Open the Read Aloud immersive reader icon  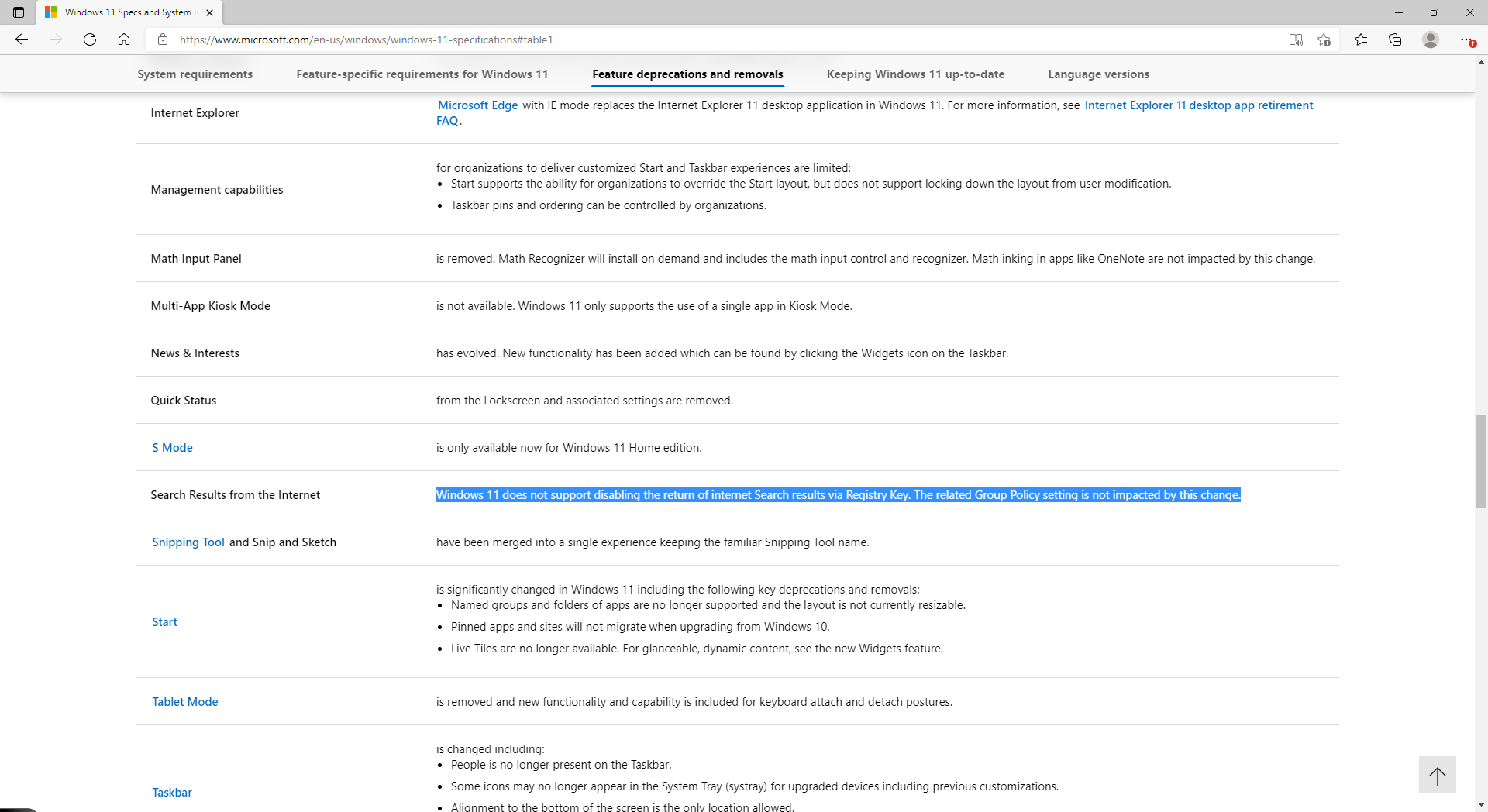[x=1296, y=40]
